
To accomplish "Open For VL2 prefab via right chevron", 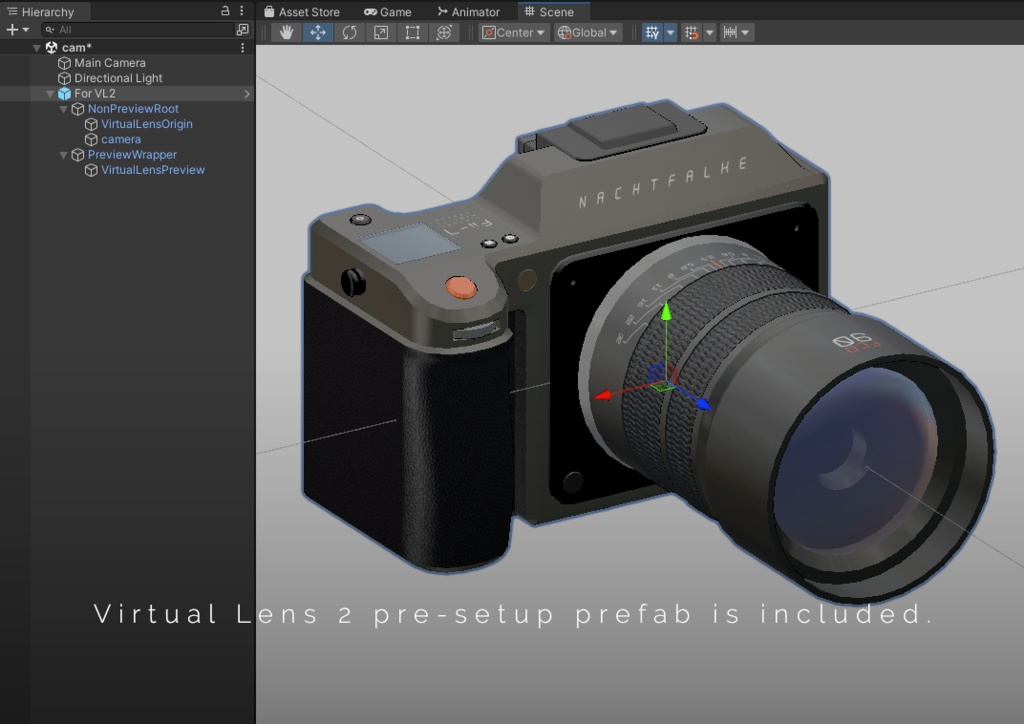I will [246, 94].
